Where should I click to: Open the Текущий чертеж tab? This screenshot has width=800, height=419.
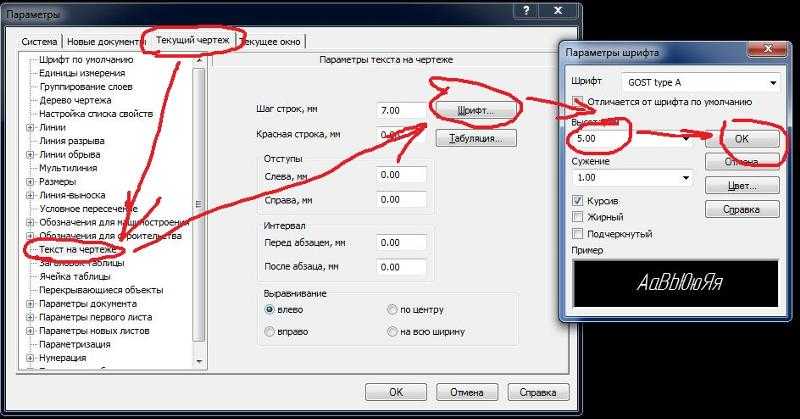[x=192, y=40]
